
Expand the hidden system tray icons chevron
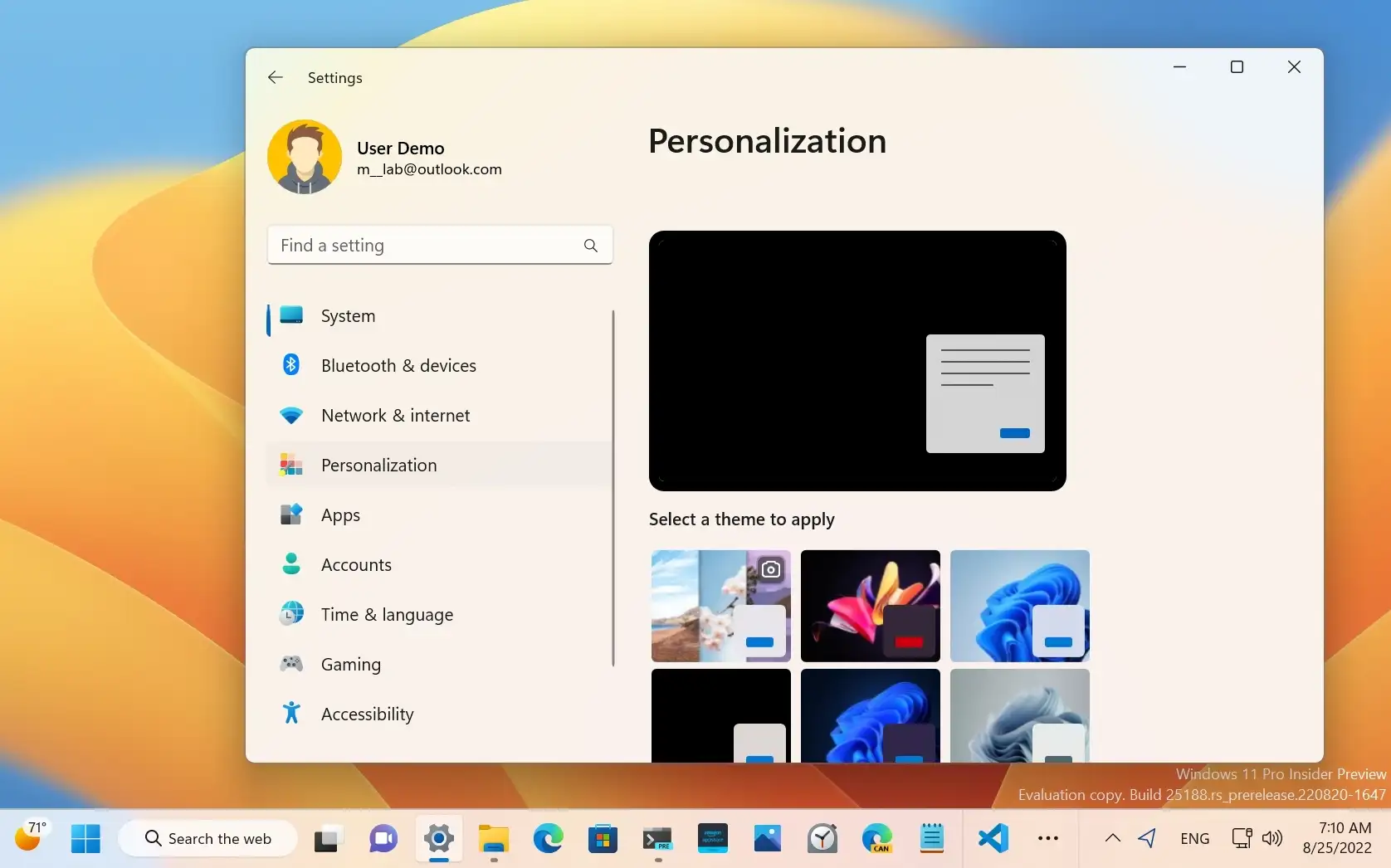click(1113, 838)
